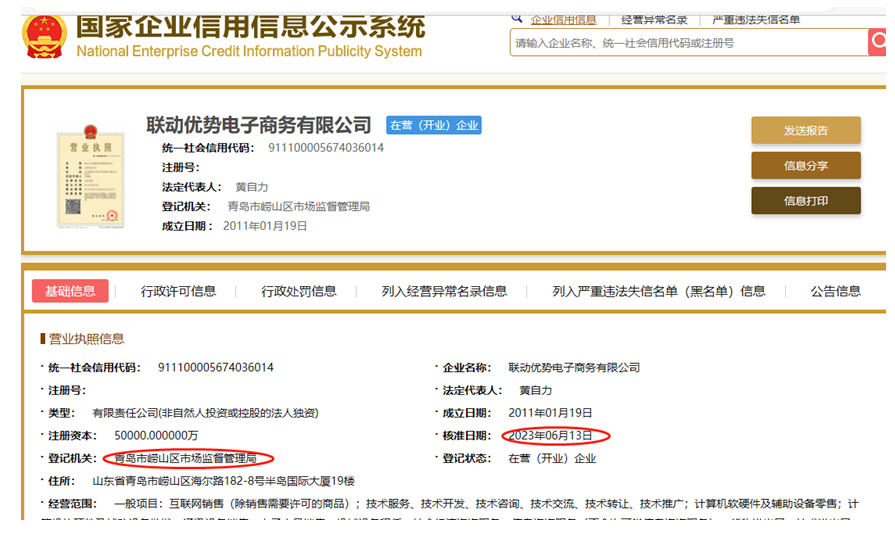Click the 信息打印 button
895x539 pixels.
pyautogui.click(x=805, y=200)
